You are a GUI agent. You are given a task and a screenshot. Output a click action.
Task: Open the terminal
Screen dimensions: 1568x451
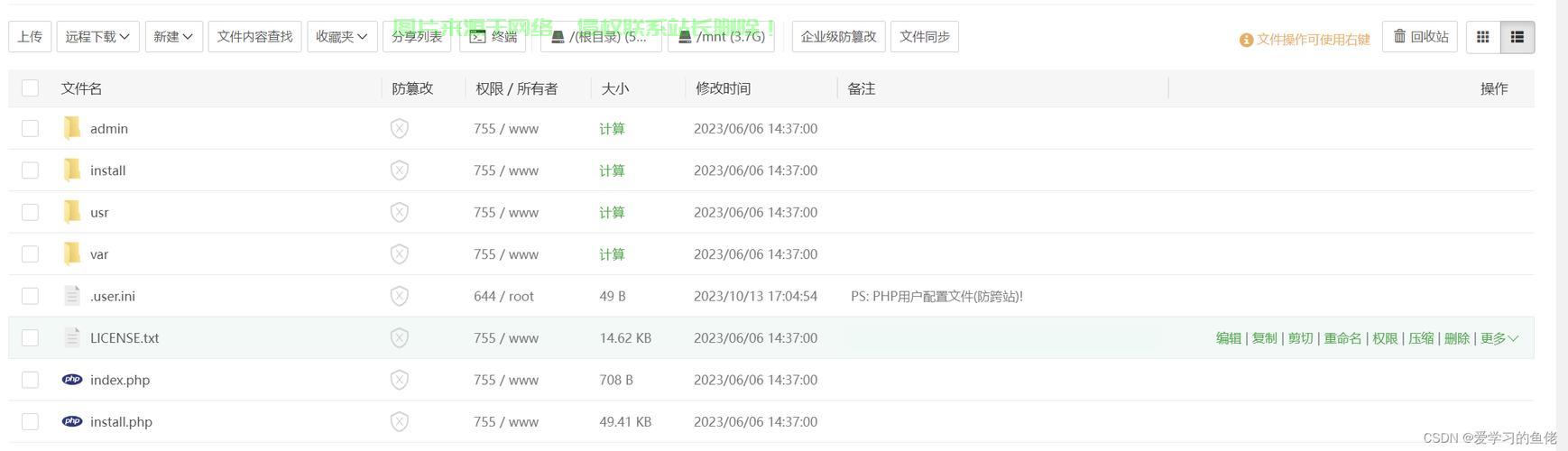493,37
